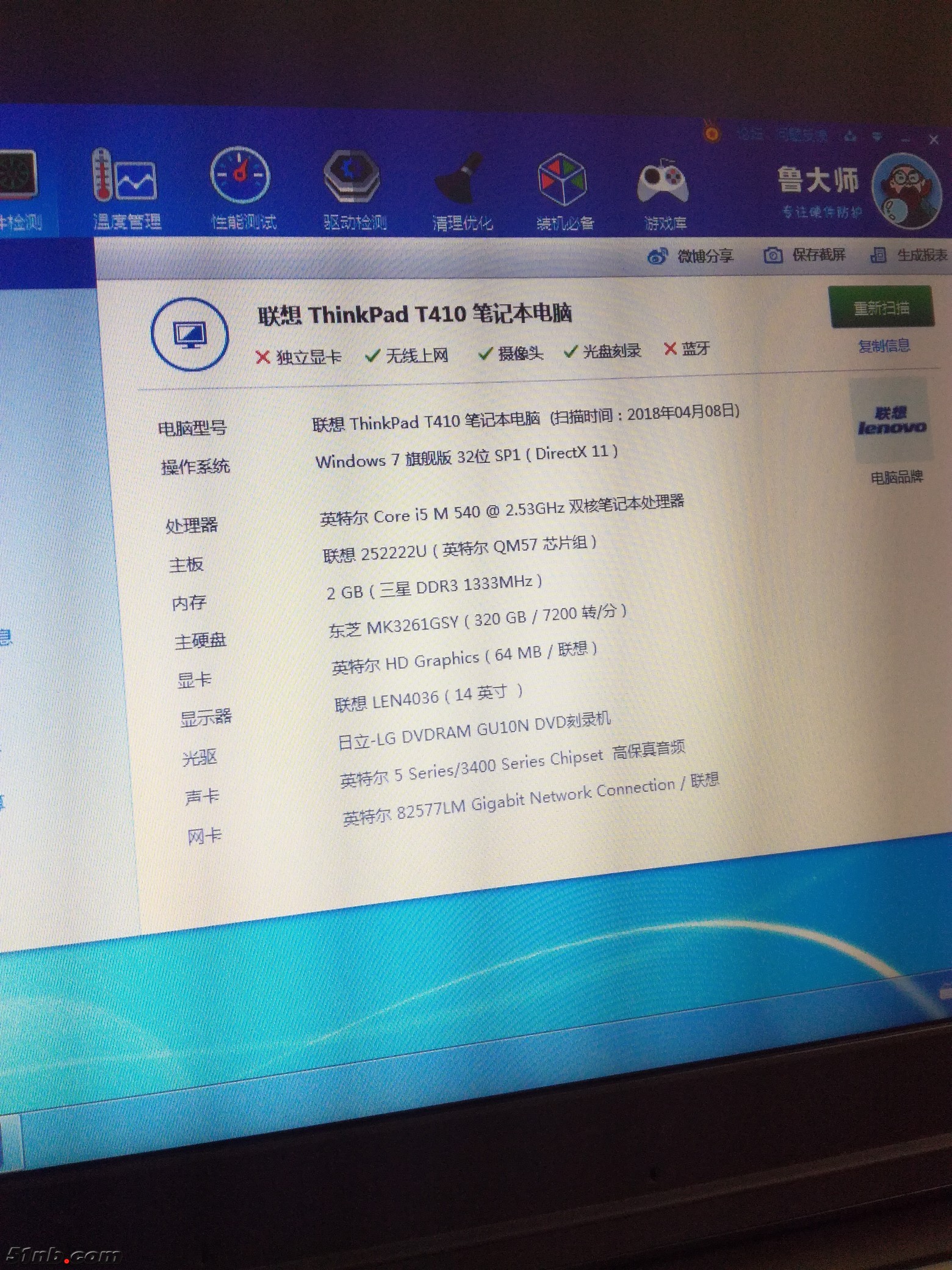The image size is (952, 1270).
Task: Click the 微博分享 text label
Action: [x=705, y=256]
